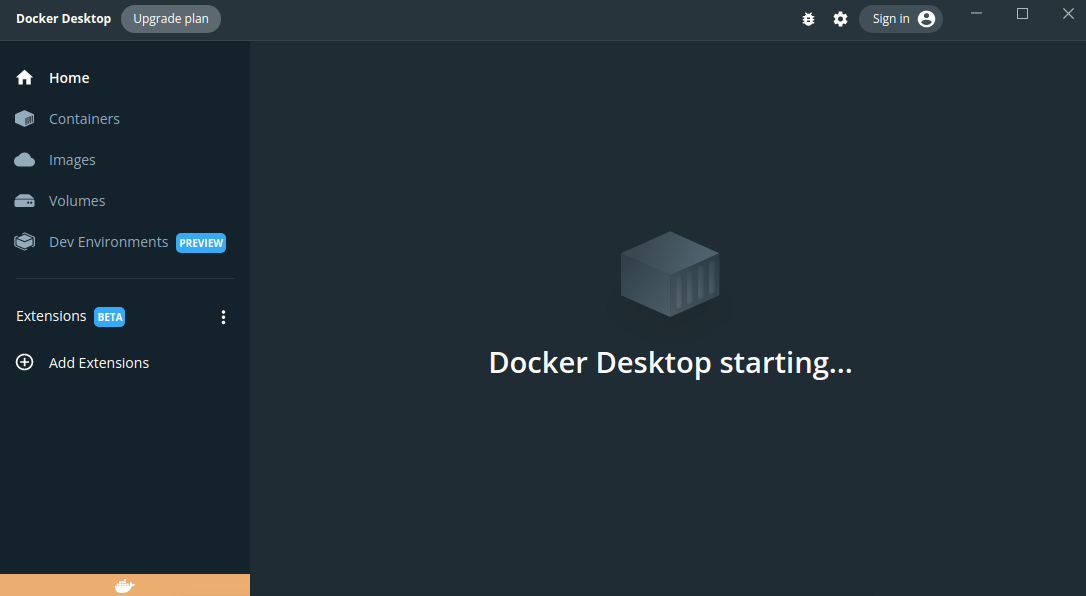Click the Docker Desktop title text
This screenshot has width=1086, height=596.
[64, 19]
